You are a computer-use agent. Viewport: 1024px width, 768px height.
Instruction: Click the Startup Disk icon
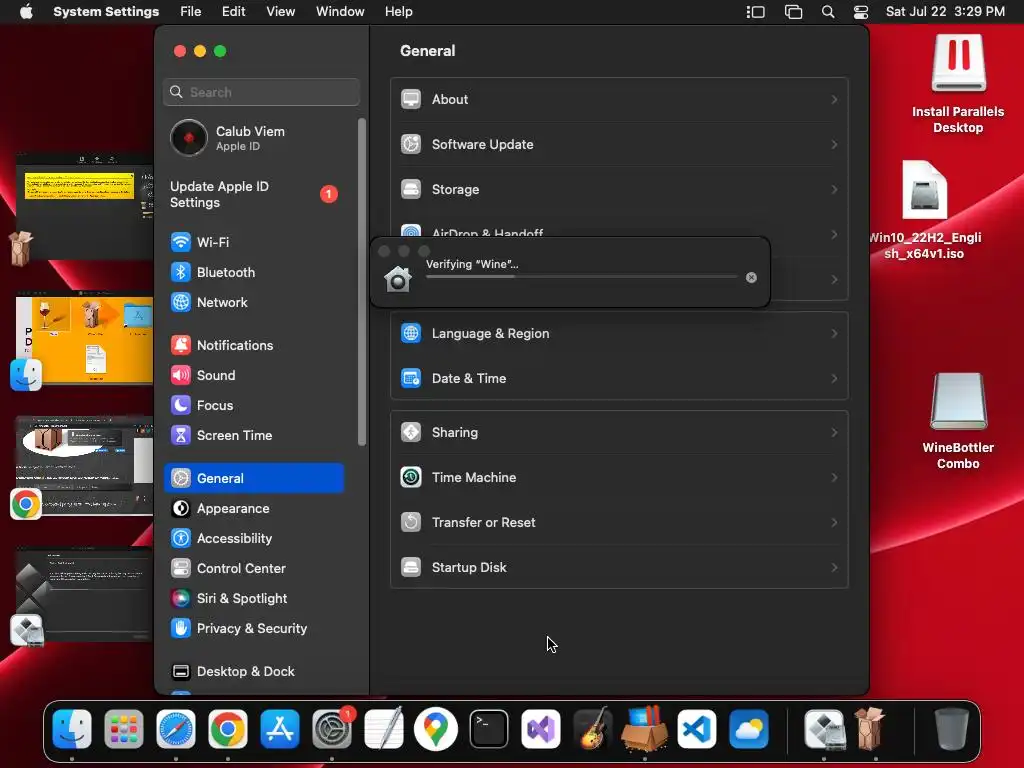click(411, 568)
